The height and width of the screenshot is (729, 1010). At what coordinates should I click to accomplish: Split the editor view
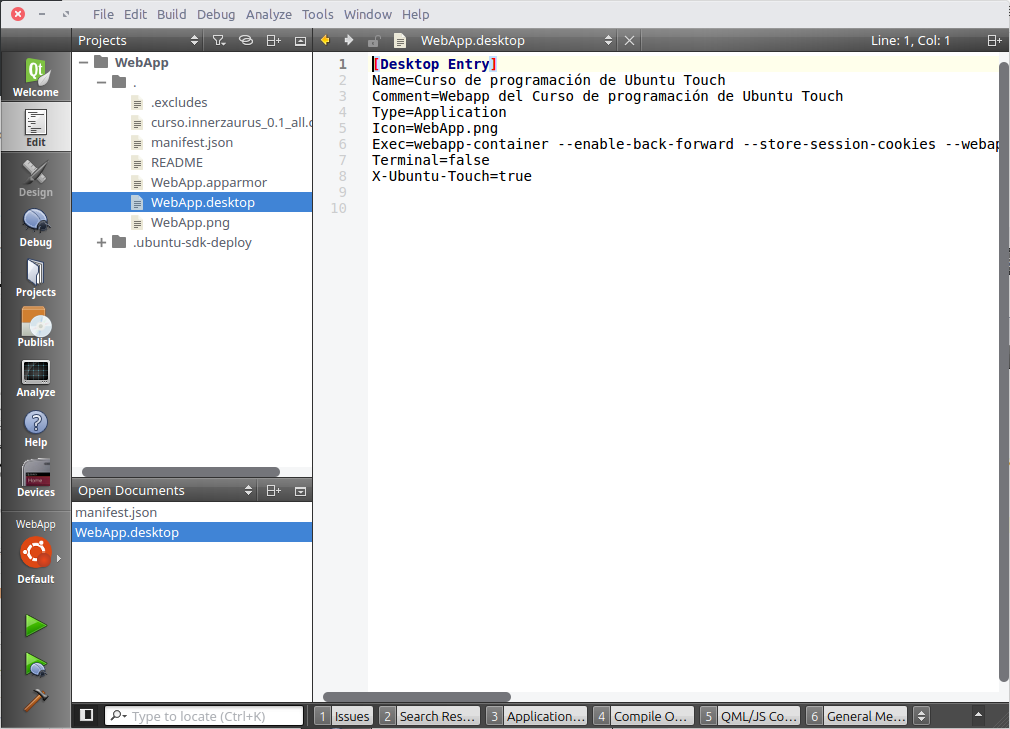994,41
